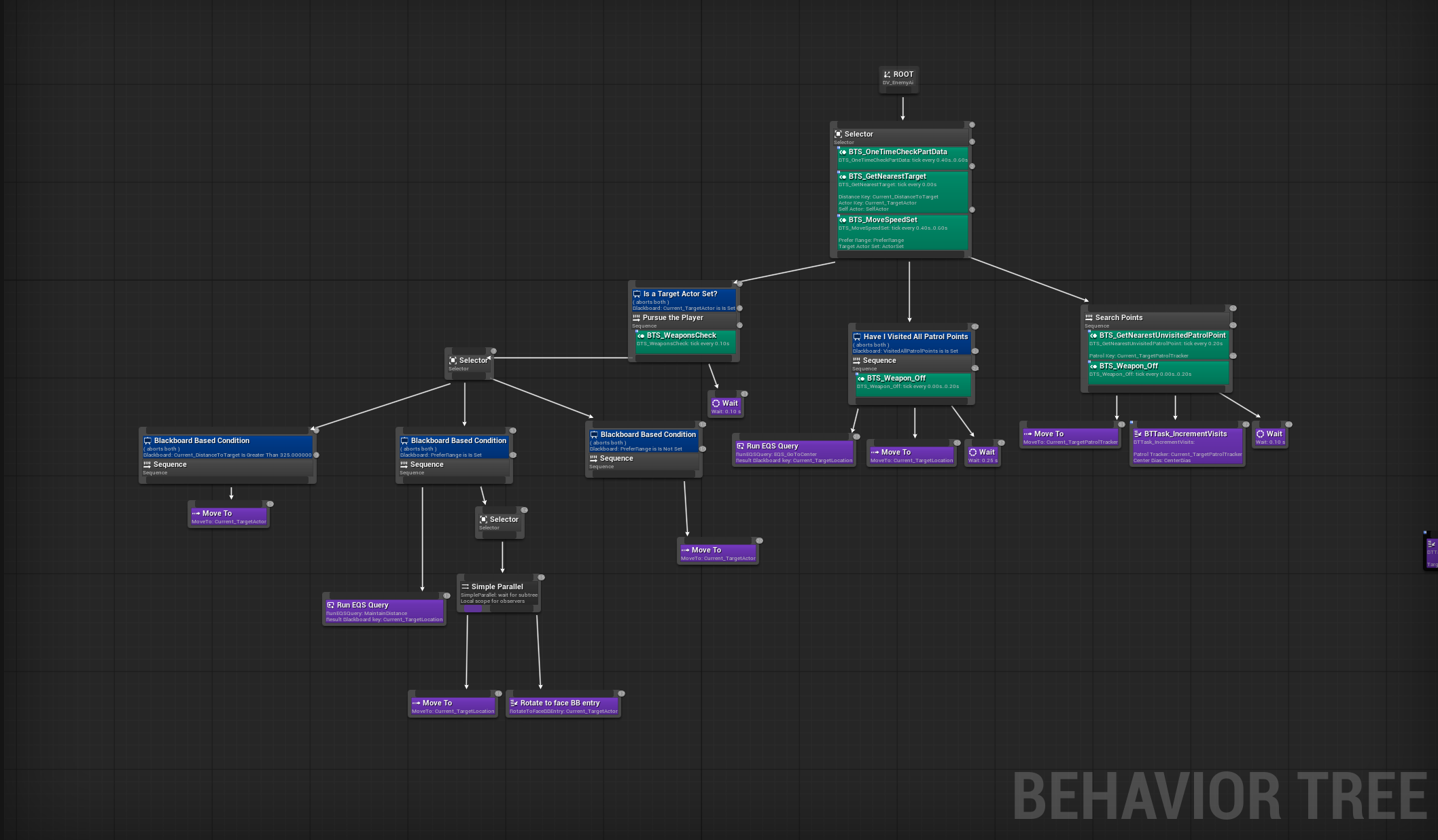
Task: Select Have I Visited All Patrol Points decorator
Action: [911, 343]
